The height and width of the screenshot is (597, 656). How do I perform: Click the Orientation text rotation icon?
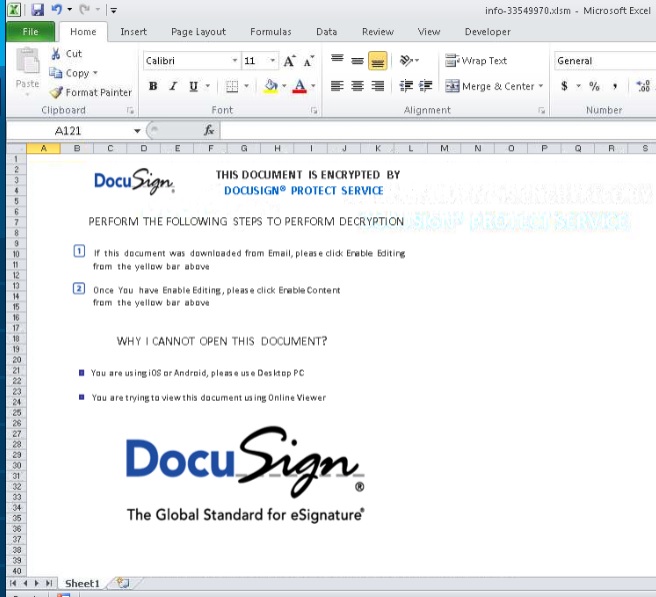pos(406,61)
